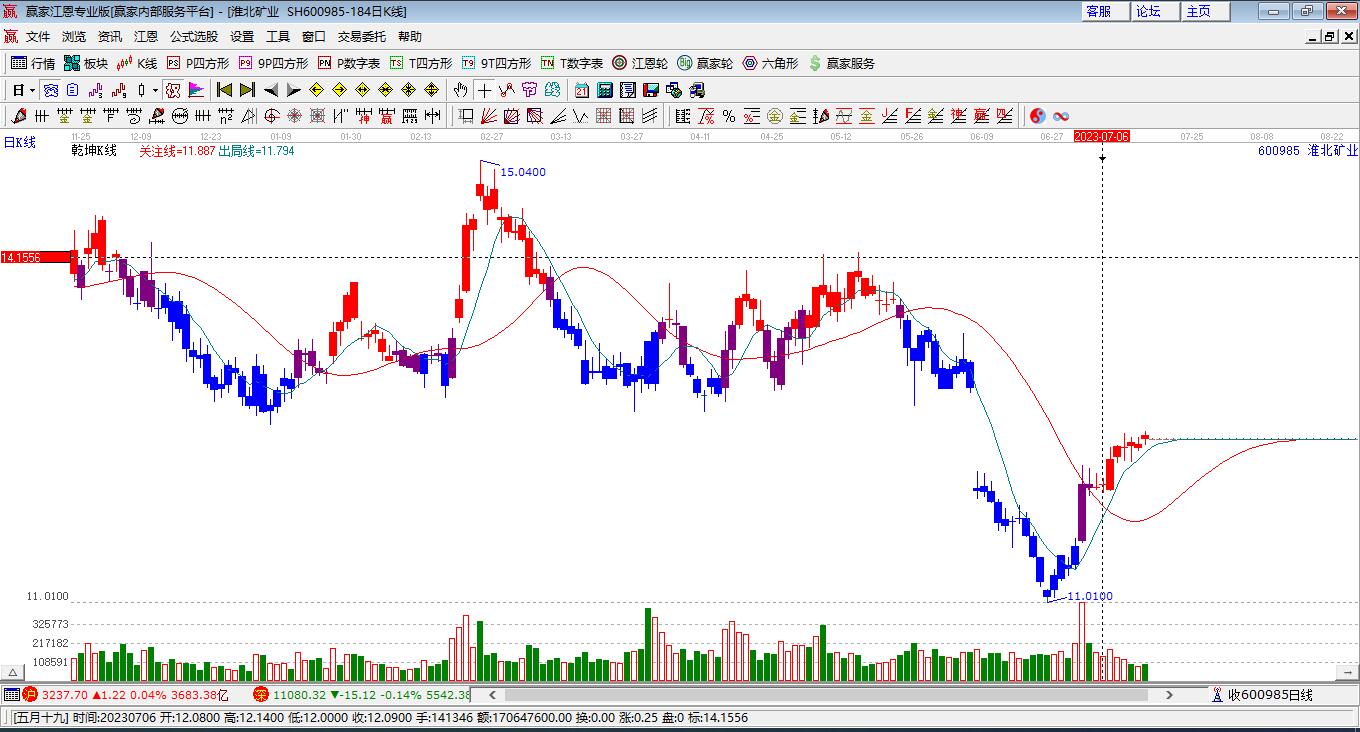
Task: Open the 浏览 menu
Action: (74, 36)
